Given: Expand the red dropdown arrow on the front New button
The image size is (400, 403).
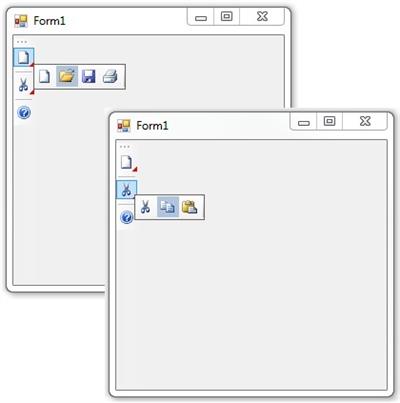Looking at the screenshot, I should tap(135, 169).
